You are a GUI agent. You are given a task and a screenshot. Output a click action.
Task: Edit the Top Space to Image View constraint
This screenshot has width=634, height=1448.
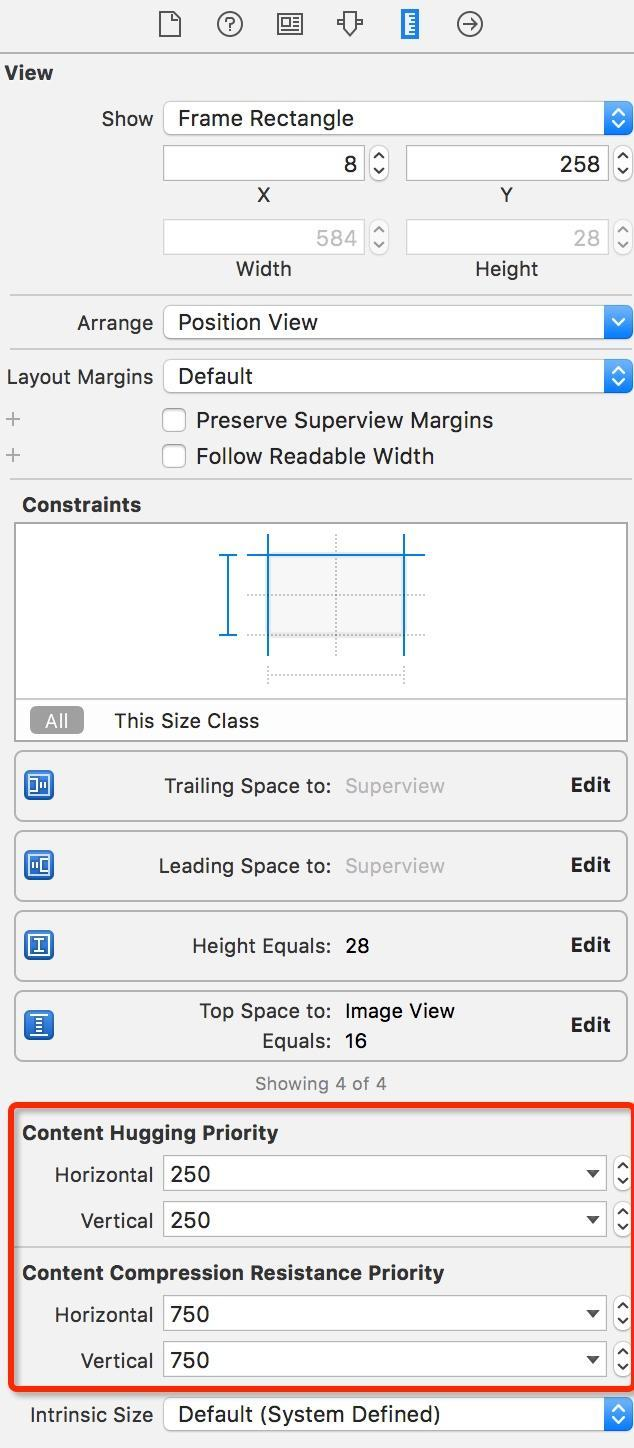590,1025
